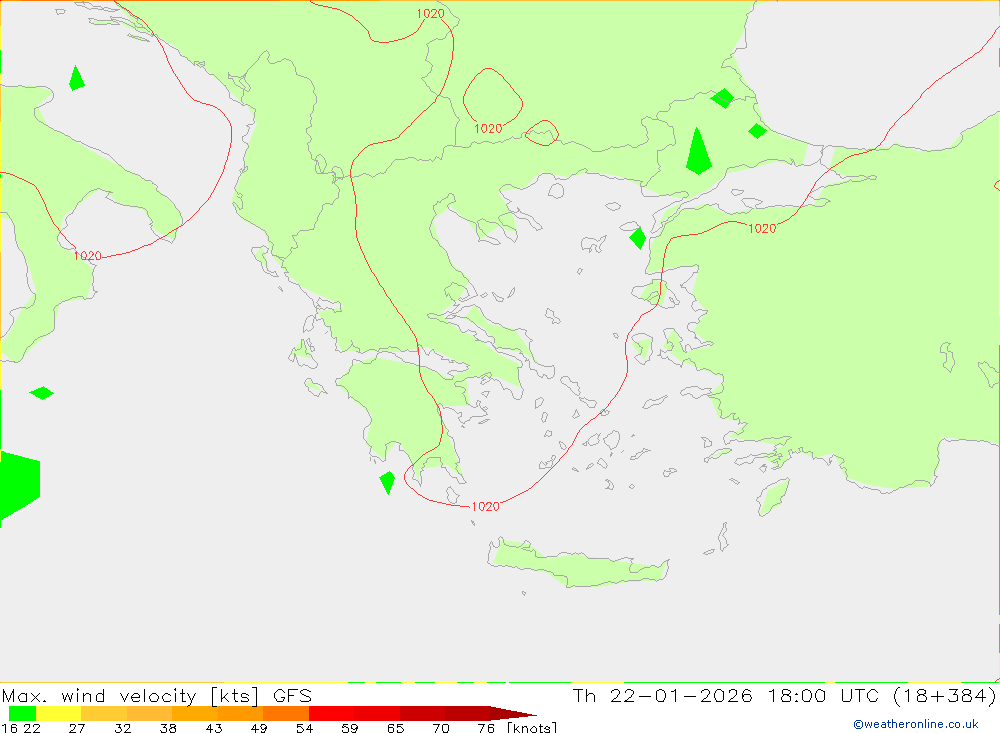The width and height of the screenshot is (1000, 733).
Task: Click the island of Rhodes on the map
Action: point(773,497)
